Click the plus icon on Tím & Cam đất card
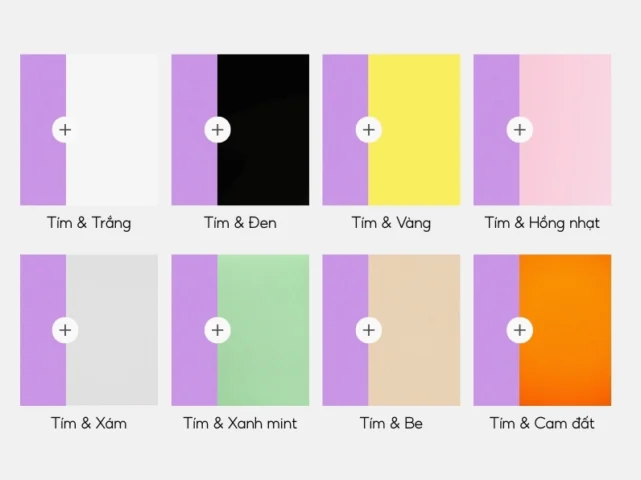641x480 pixels. [520, 330]
